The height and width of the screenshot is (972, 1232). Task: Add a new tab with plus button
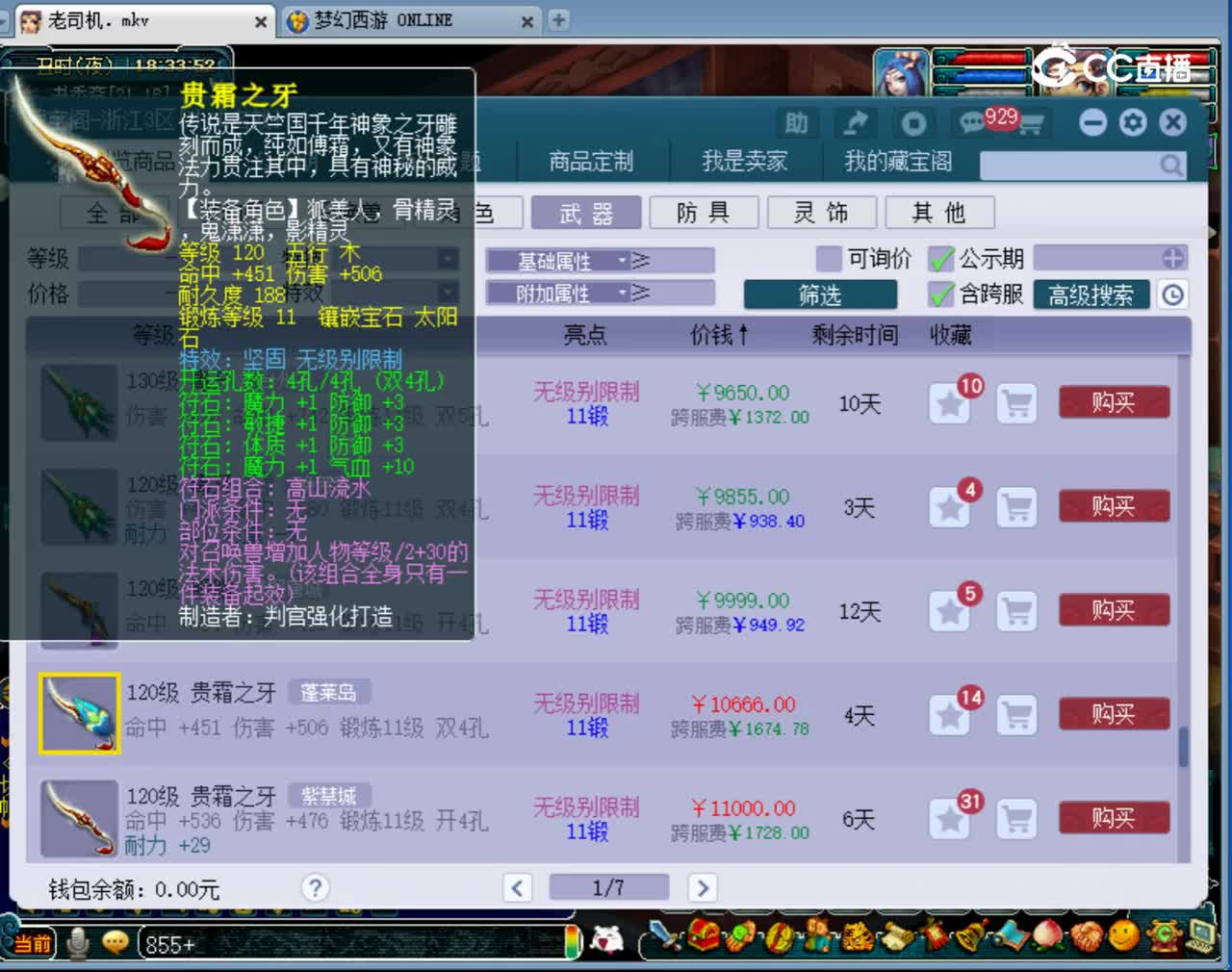(558, 20)
